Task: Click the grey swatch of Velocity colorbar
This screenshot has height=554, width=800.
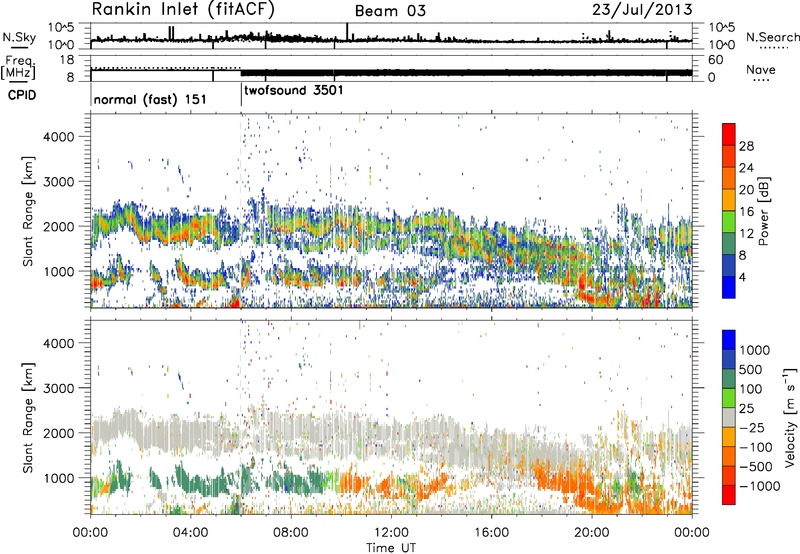Action: pos(729,417)
